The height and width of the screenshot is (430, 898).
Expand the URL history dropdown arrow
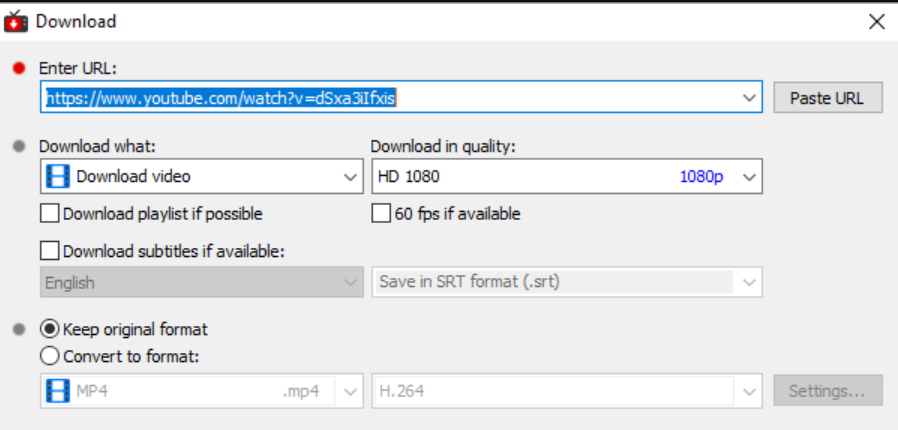pyautogui.click(x=749, y=97)
